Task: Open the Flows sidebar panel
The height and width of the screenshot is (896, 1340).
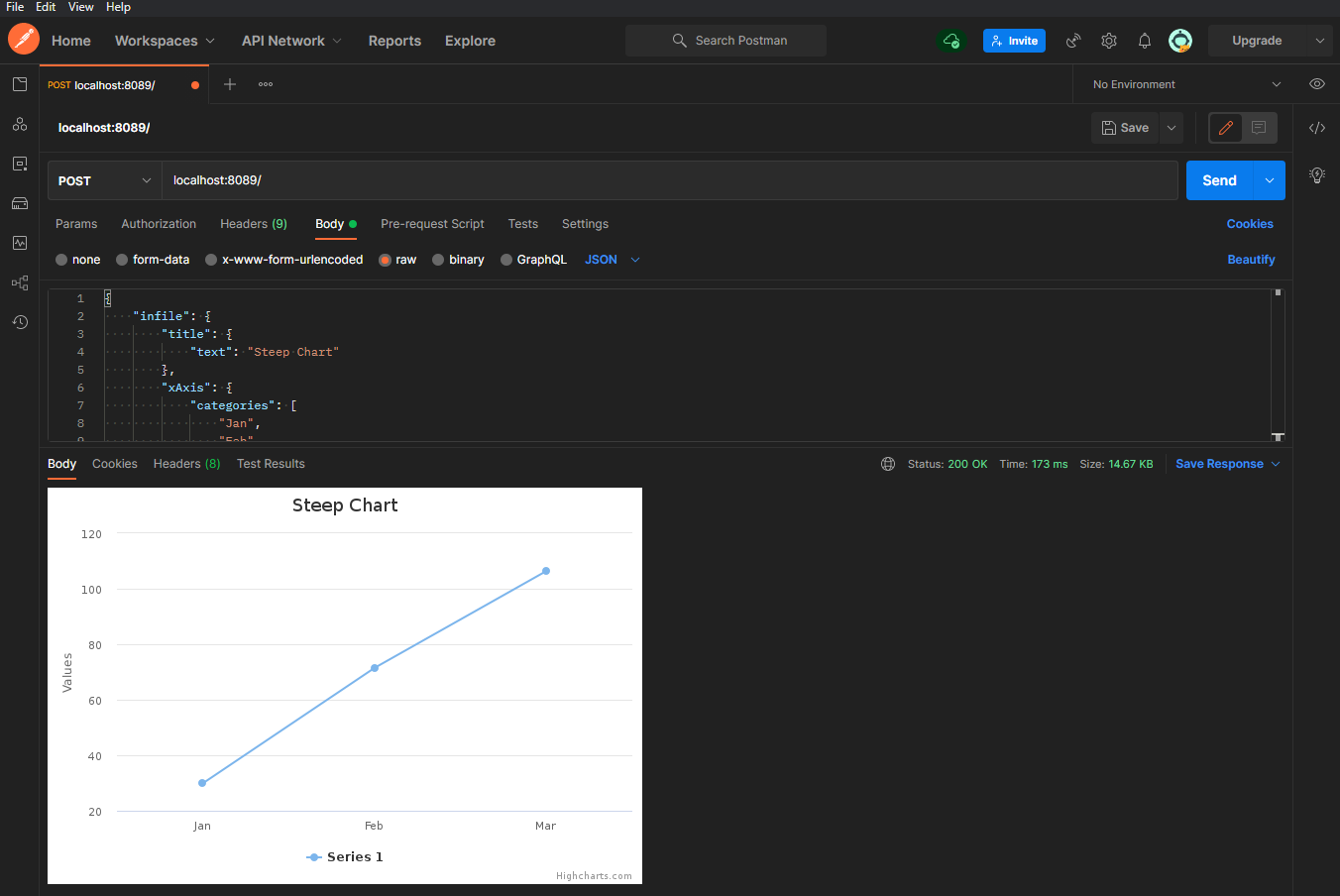Action: pyautogui.click(x=20, y=282)
